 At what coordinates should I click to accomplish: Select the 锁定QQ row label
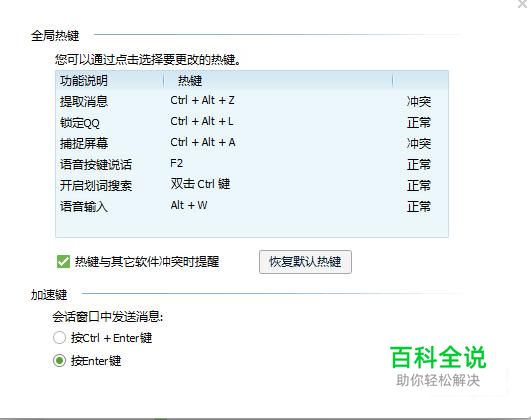(x=80, y=123)
